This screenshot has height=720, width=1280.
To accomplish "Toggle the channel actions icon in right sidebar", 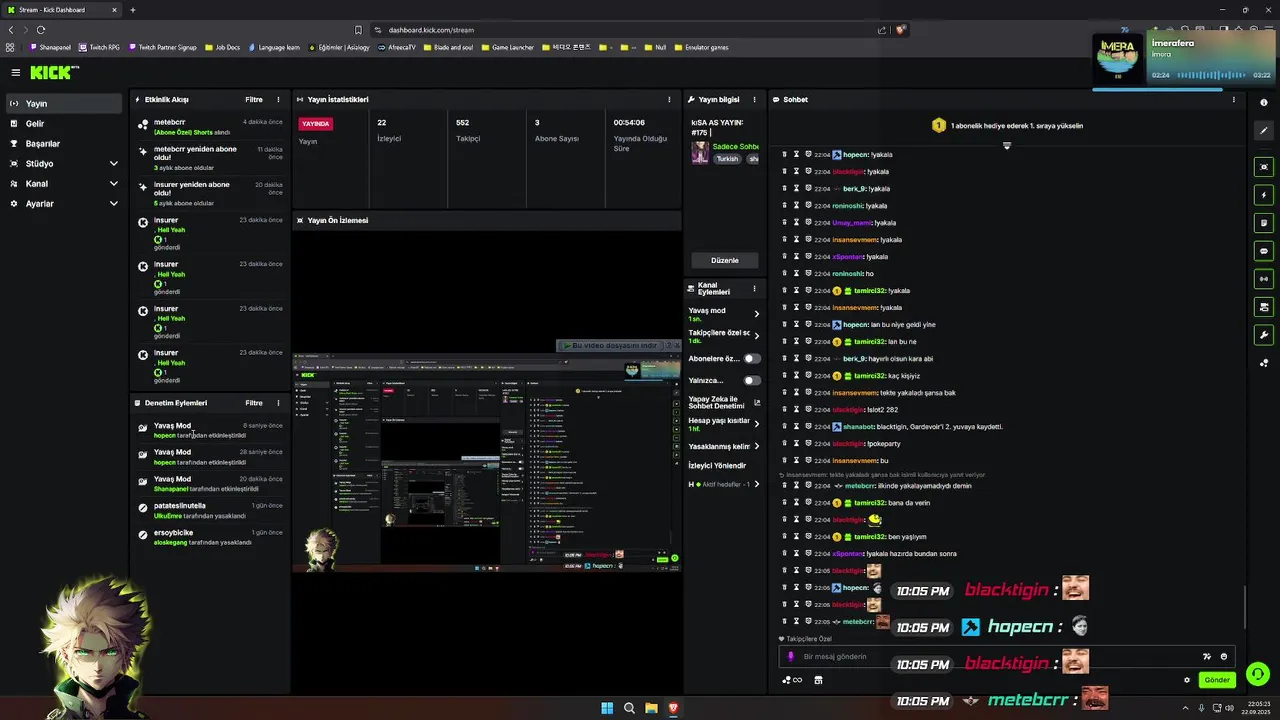I will 1264,307.
